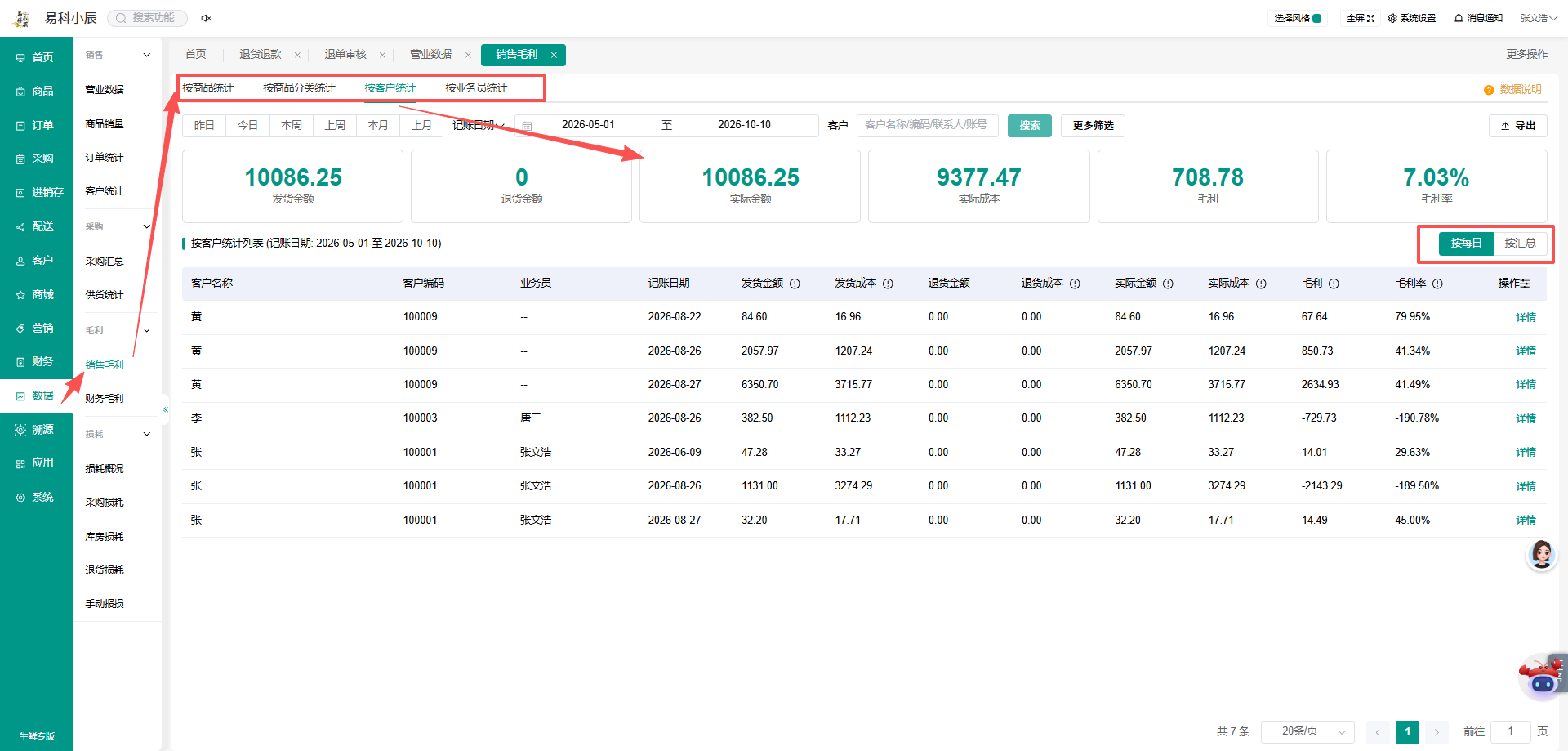Viewport: 1568px width, 751px height.
Task: Open the 20条/页 page size dropdown
Action: [1307, 731]
